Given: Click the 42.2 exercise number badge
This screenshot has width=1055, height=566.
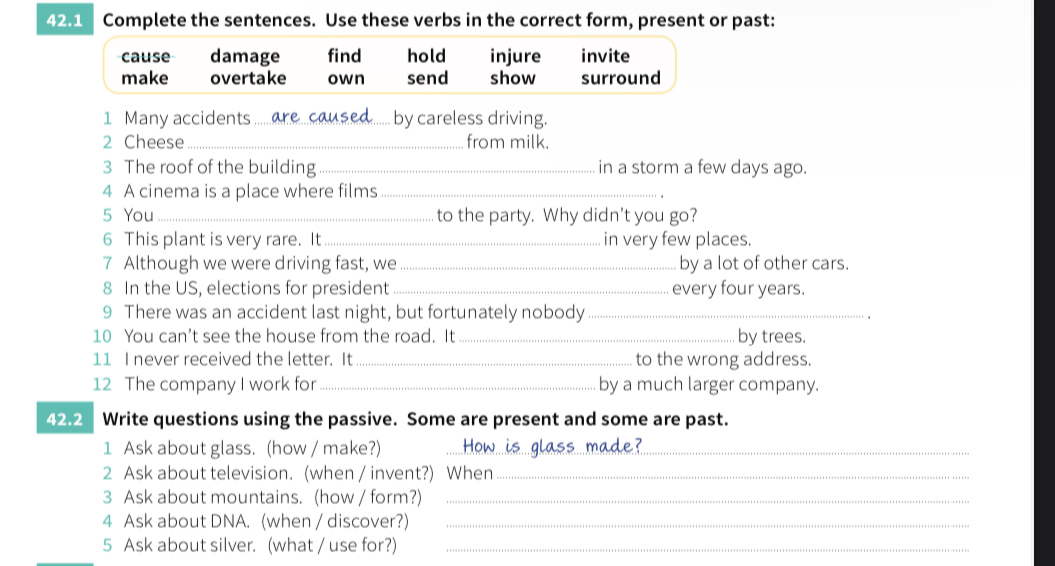Looking at the screenshot, I should [65, 419].
